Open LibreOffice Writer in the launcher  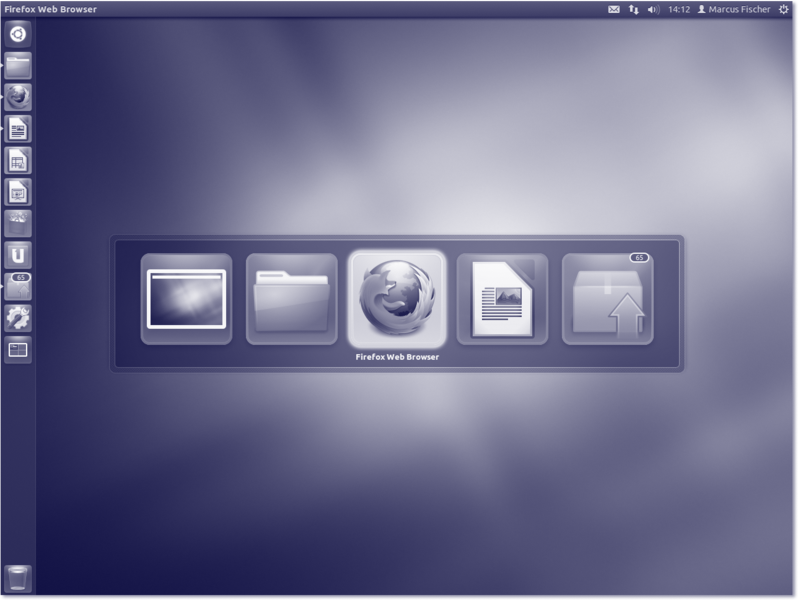coord(18,129)
